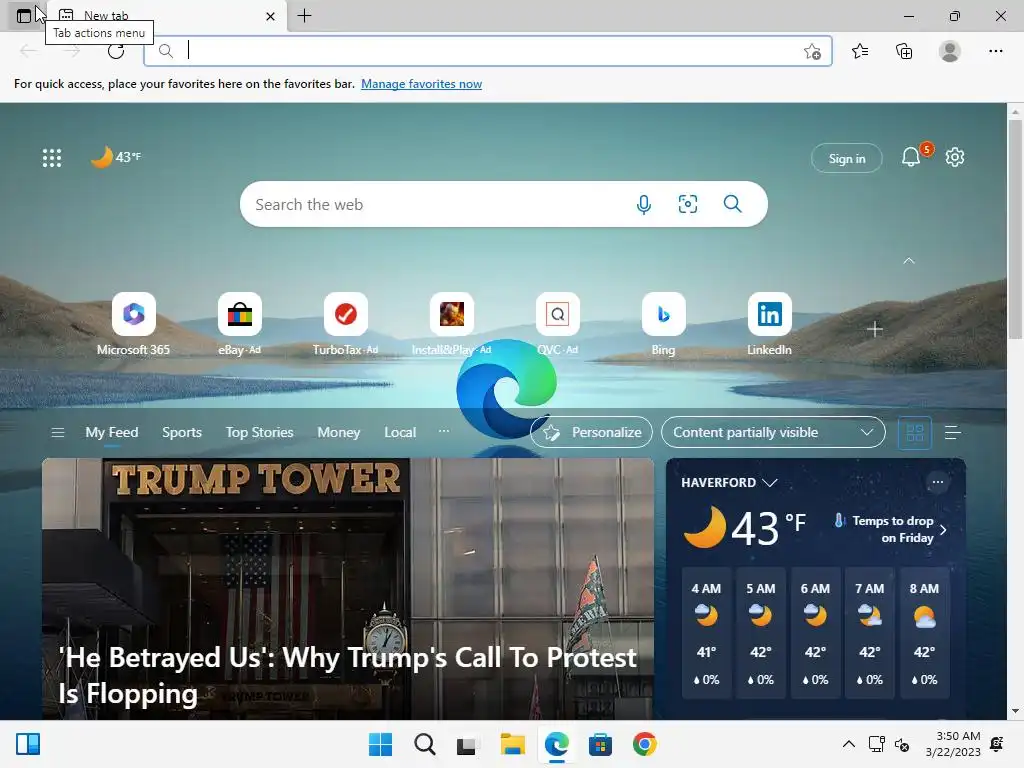Image resolution: width=1024 pixels, height=768 pixels.
Task: Open the Tab actions menu icon
Action: [x=24, y=16]
